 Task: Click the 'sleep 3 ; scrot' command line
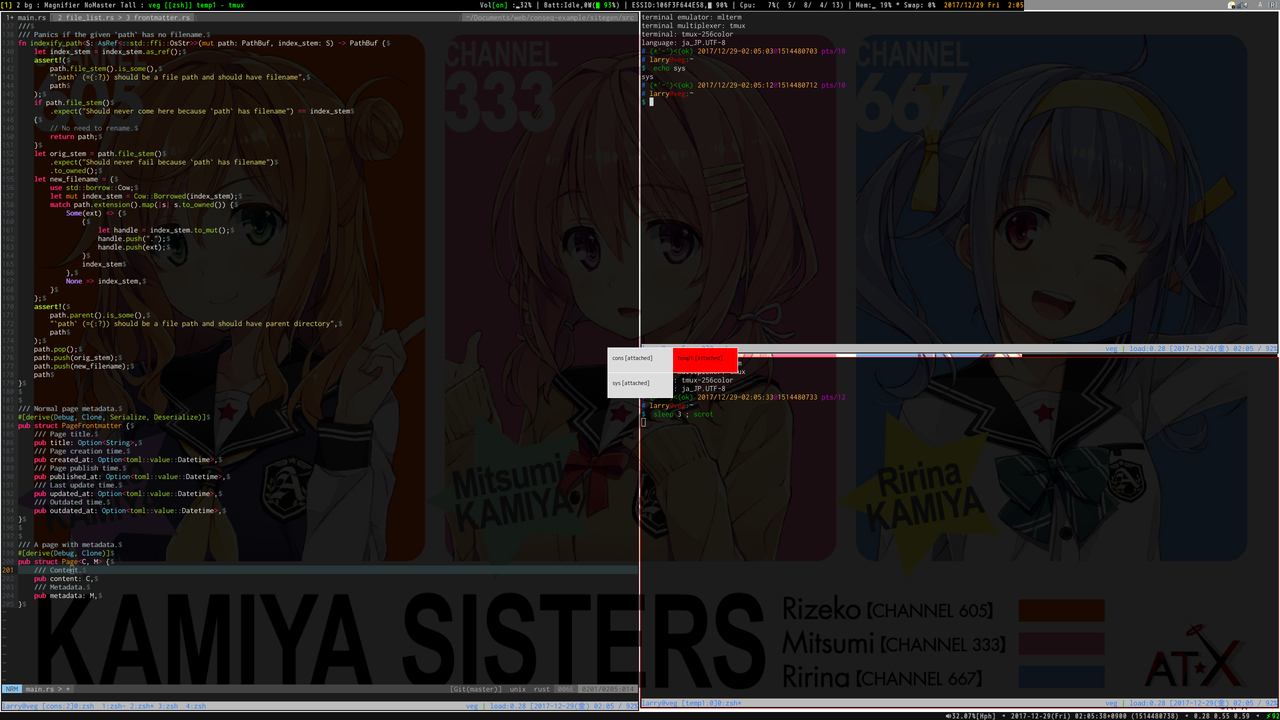(x=682, y=414)
